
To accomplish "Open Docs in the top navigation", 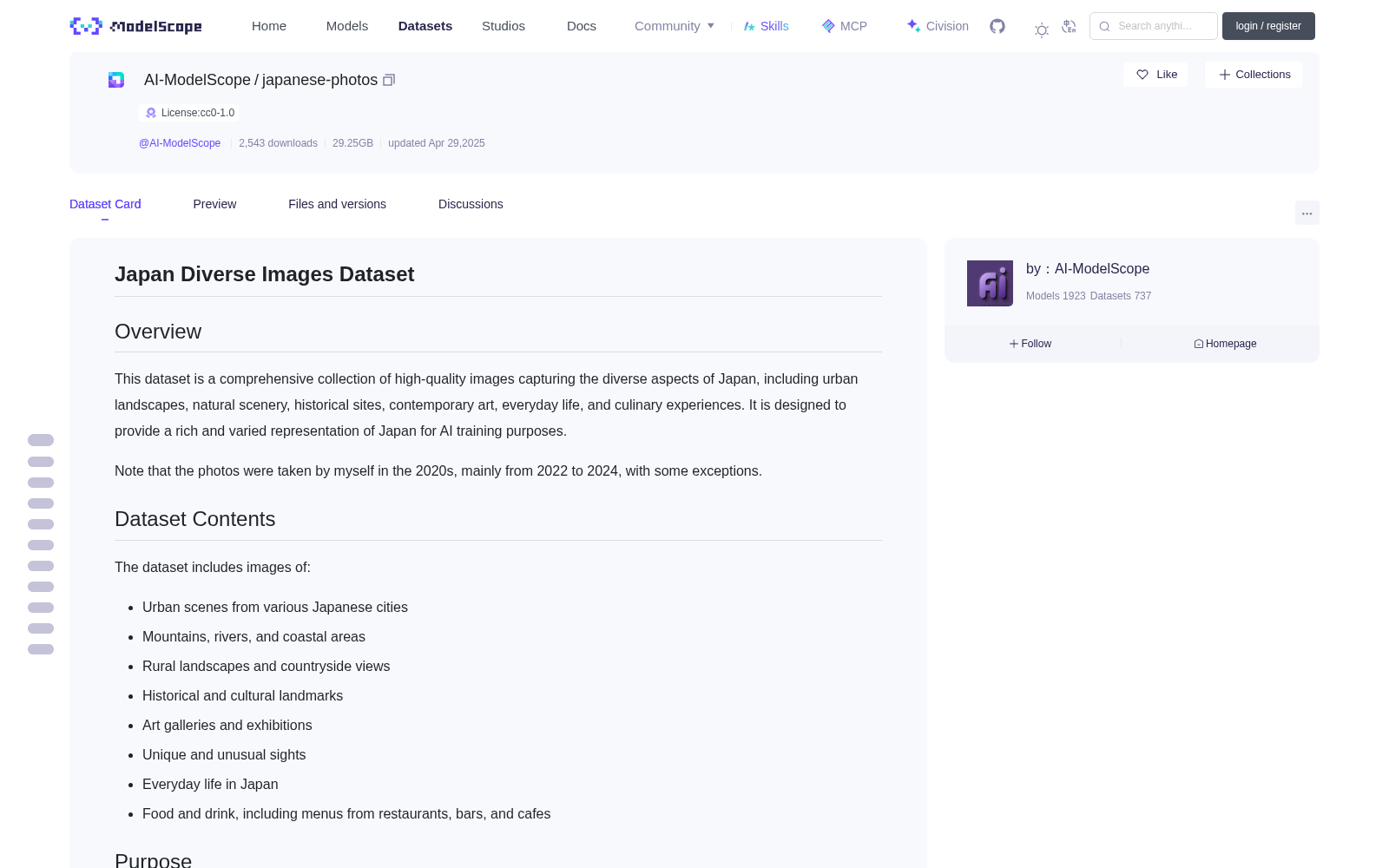I will click(x=582, y=26).
